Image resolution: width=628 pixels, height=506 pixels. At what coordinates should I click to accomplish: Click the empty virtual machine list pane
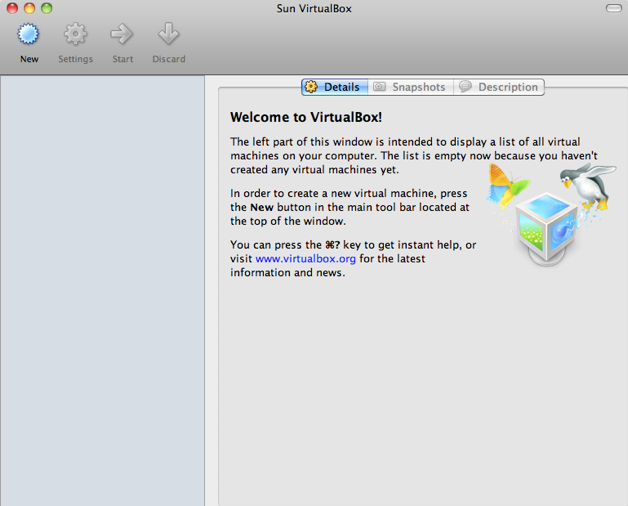[x=102, y=290]
